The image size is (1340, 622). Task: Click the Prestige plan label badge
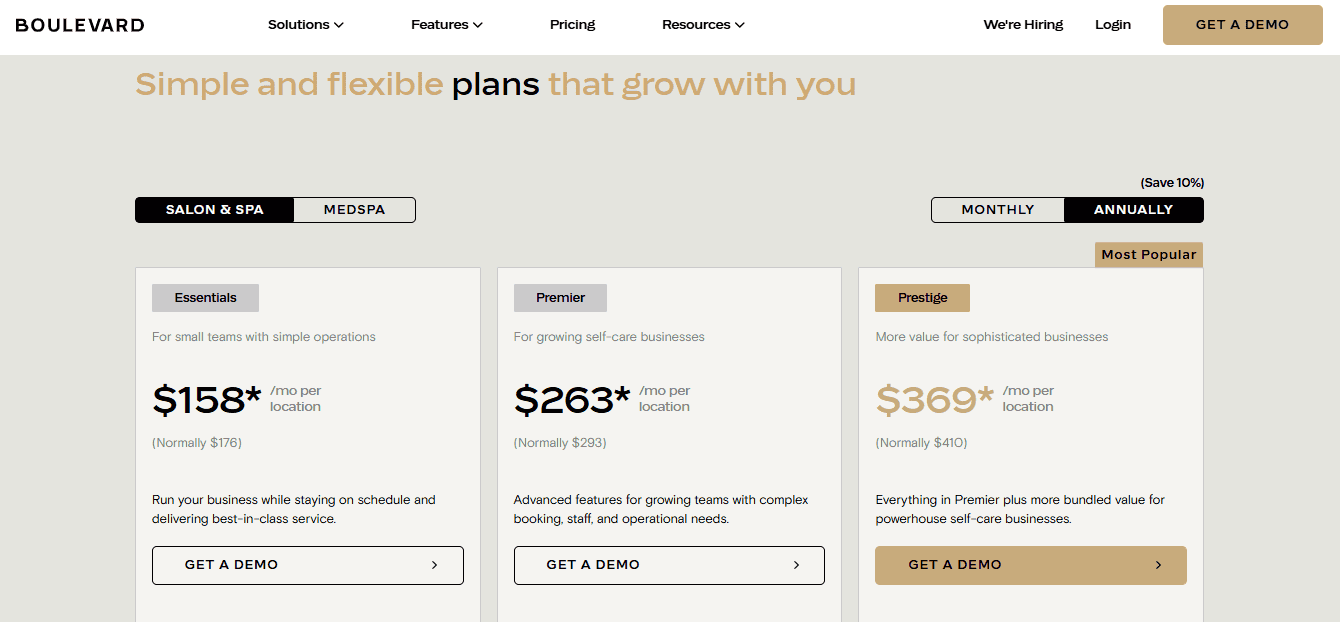(922, 297)
